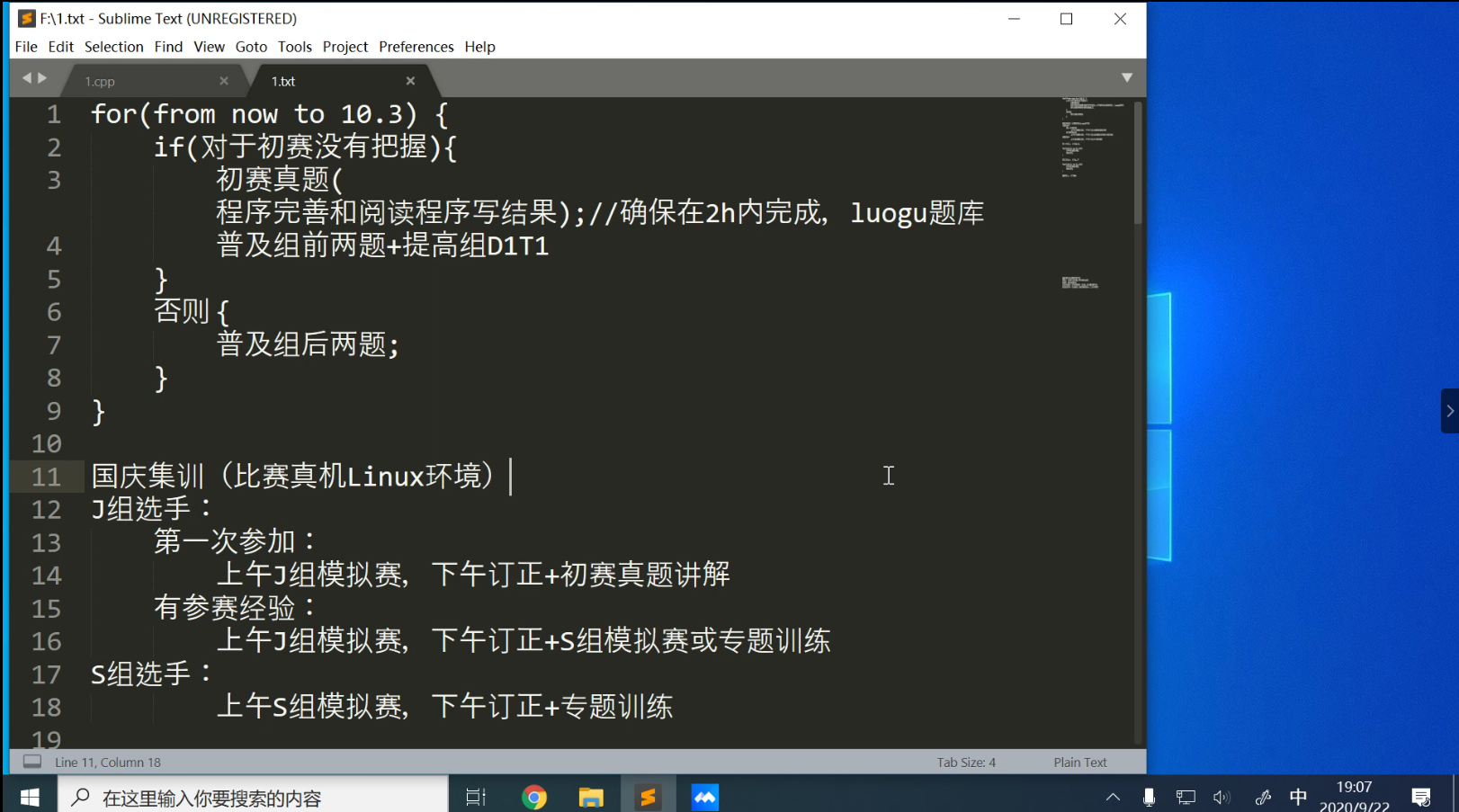Click 'Line 11, Column 18' in status bar

point(108,763)
